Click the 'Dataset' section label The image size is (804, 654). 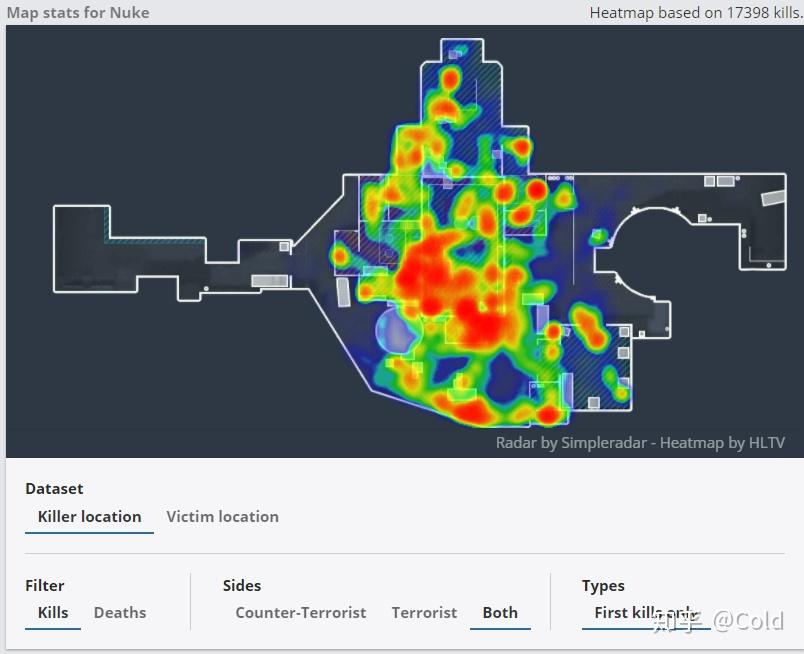54,488
